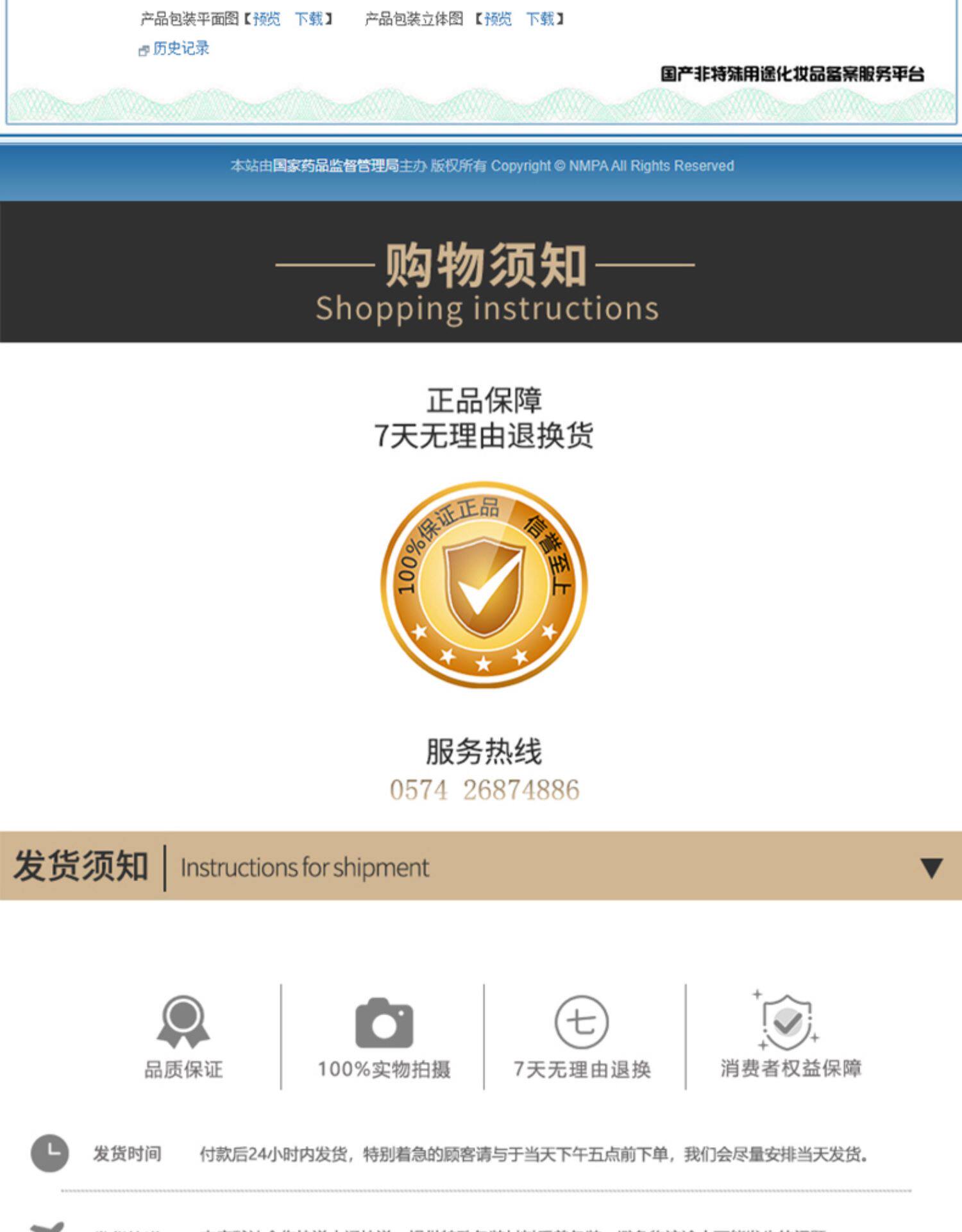The width and height of the screenshot is (962, 1232).
Task: Open 预览 for 产品包装平面图
Action: tap(267, 19)
